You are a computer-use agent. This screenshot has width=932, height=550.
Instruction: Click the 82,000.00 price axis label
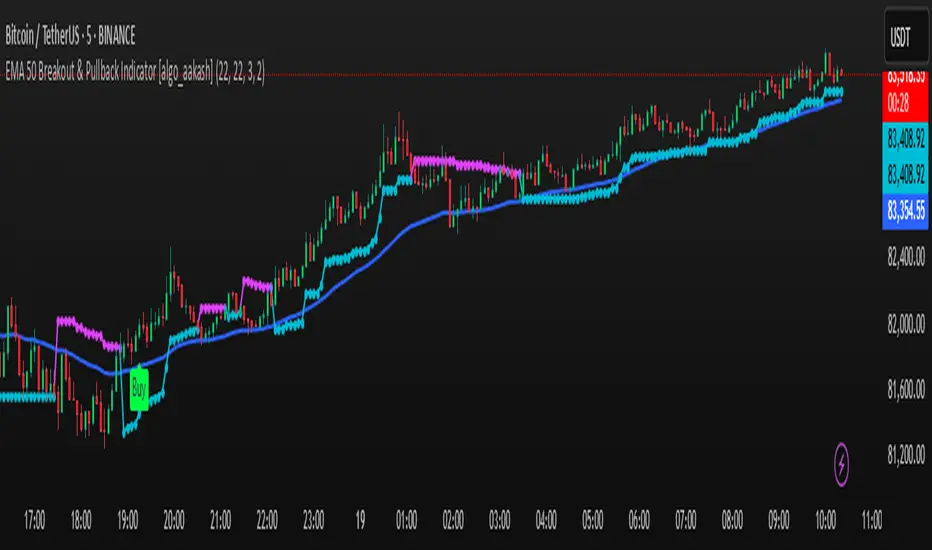906,324
